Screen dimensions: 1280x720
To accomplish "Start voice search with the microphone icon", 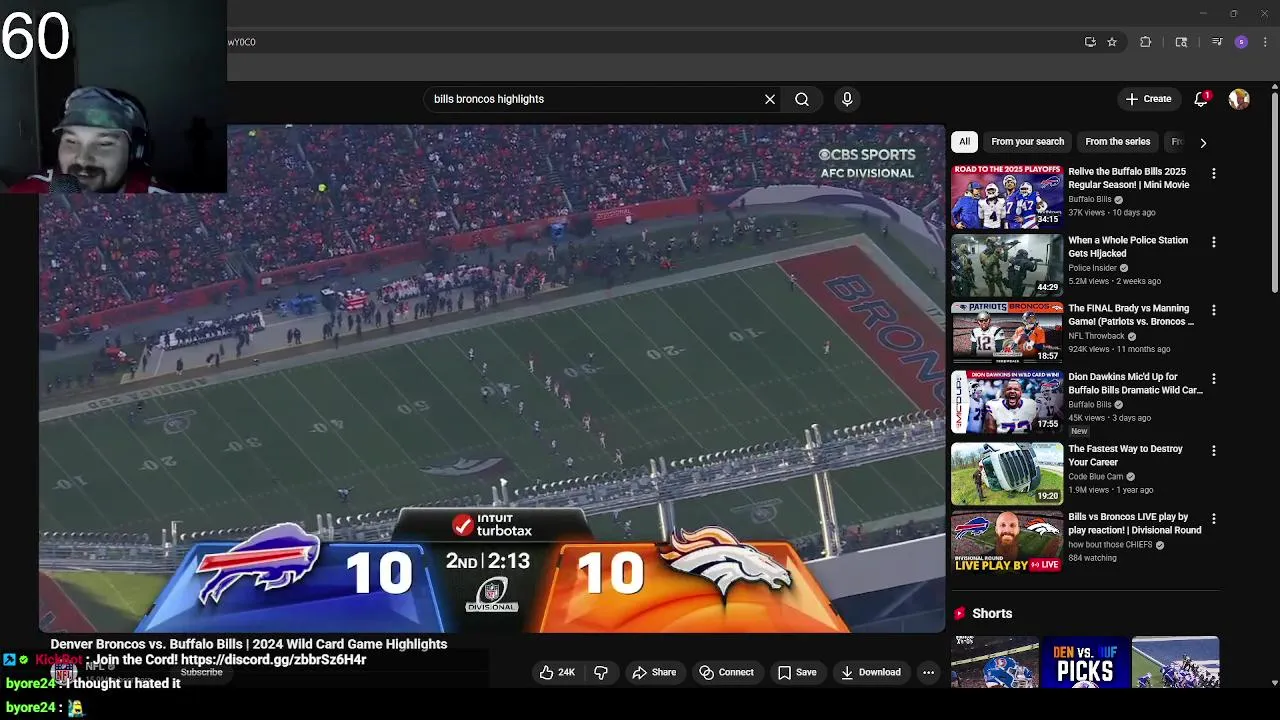I will tap(847, 99).
